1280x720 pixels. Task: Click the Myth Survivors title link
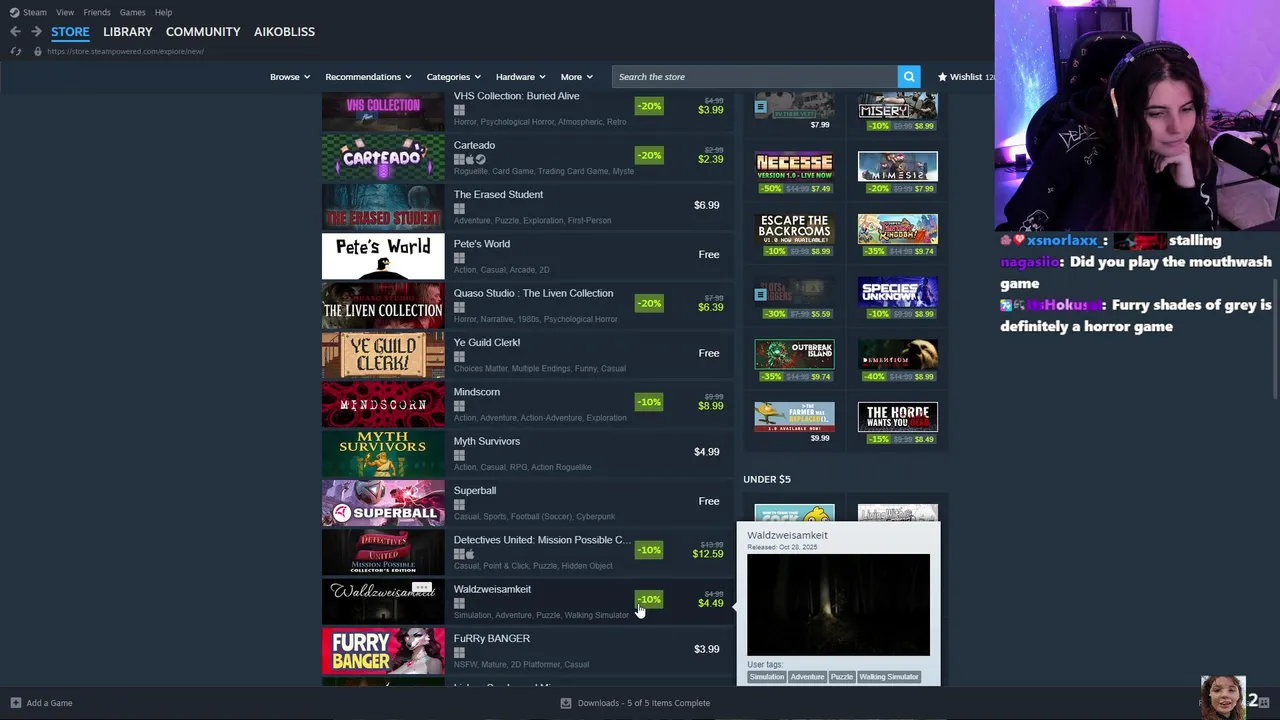tap(487, 441)
